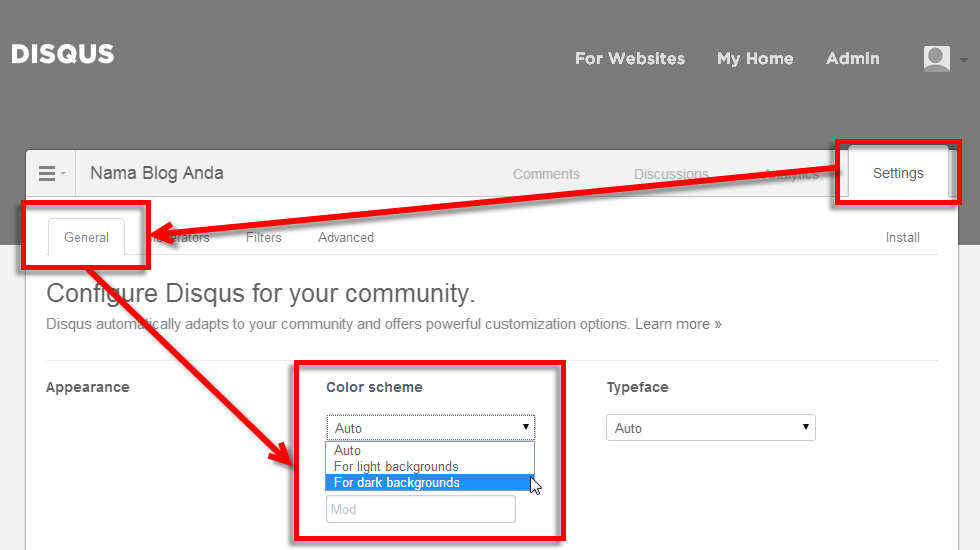Select the General settings tab
This screenshot has width=980, height=550.
click(x=86, y=238)
